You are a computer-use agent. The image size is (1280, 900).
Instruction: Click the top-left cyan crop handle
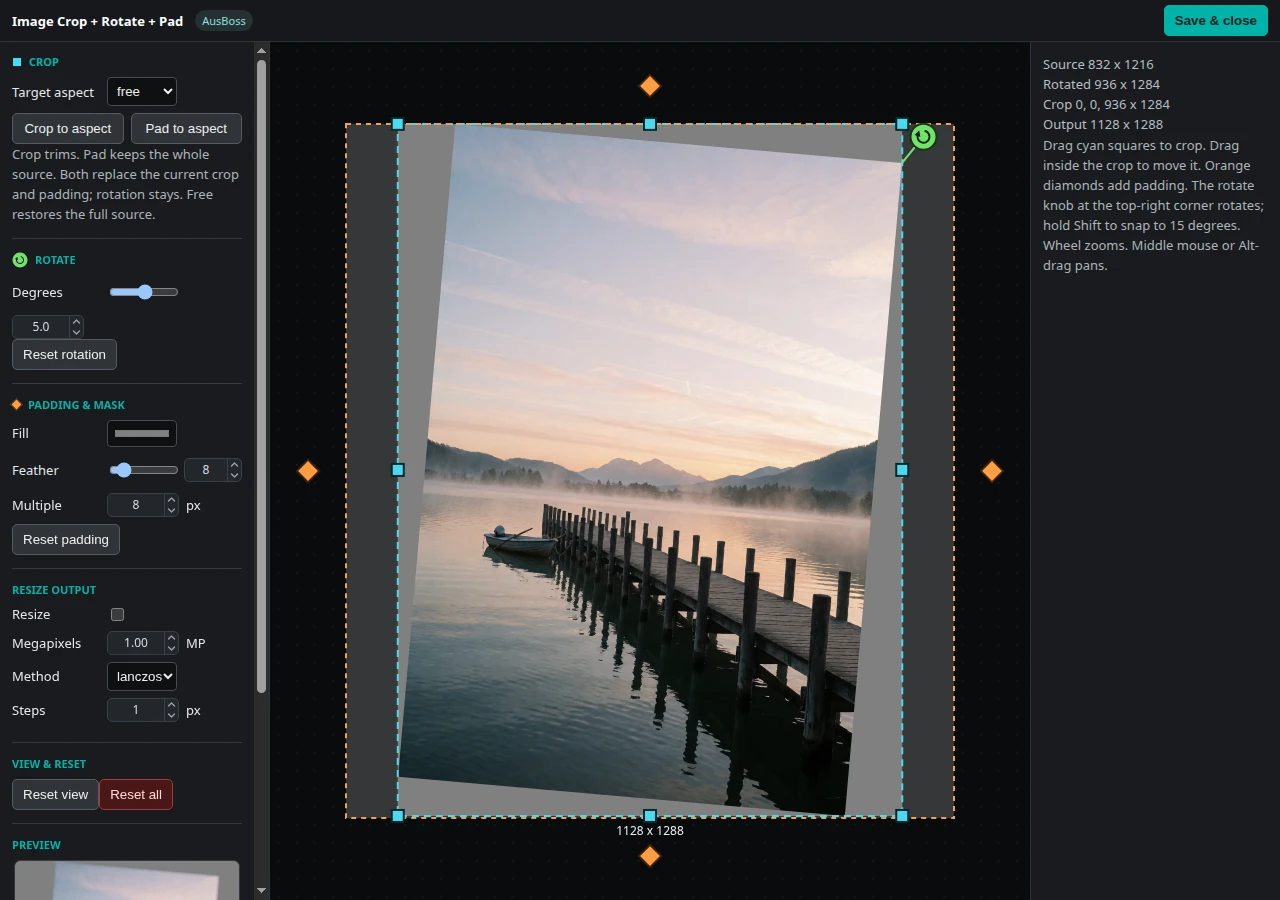(x=398, y=124)
